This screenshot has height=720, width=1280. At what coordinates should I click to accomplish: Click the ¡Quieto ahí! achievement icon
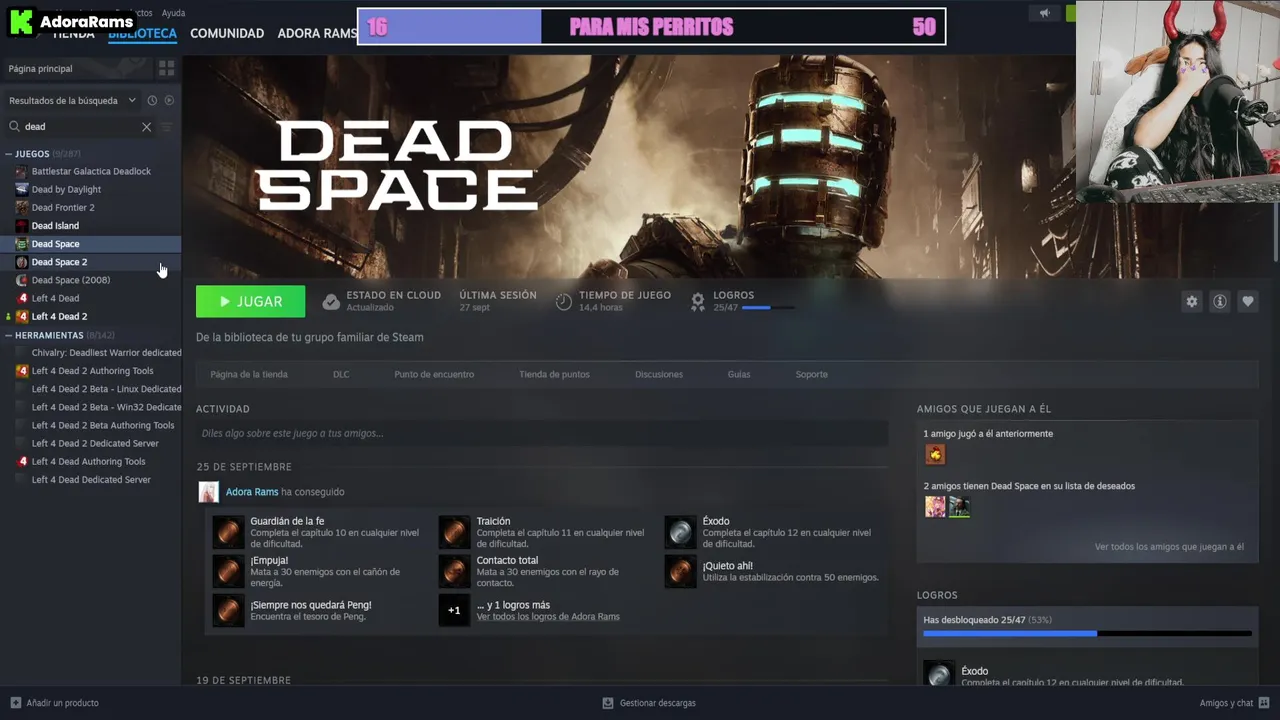680,571
